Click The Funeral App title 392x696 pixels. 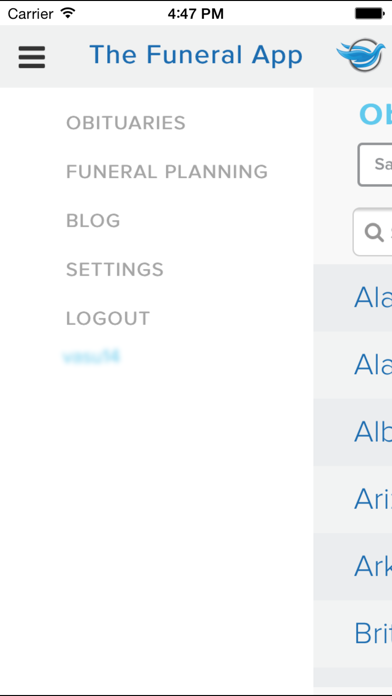[196, 55]
